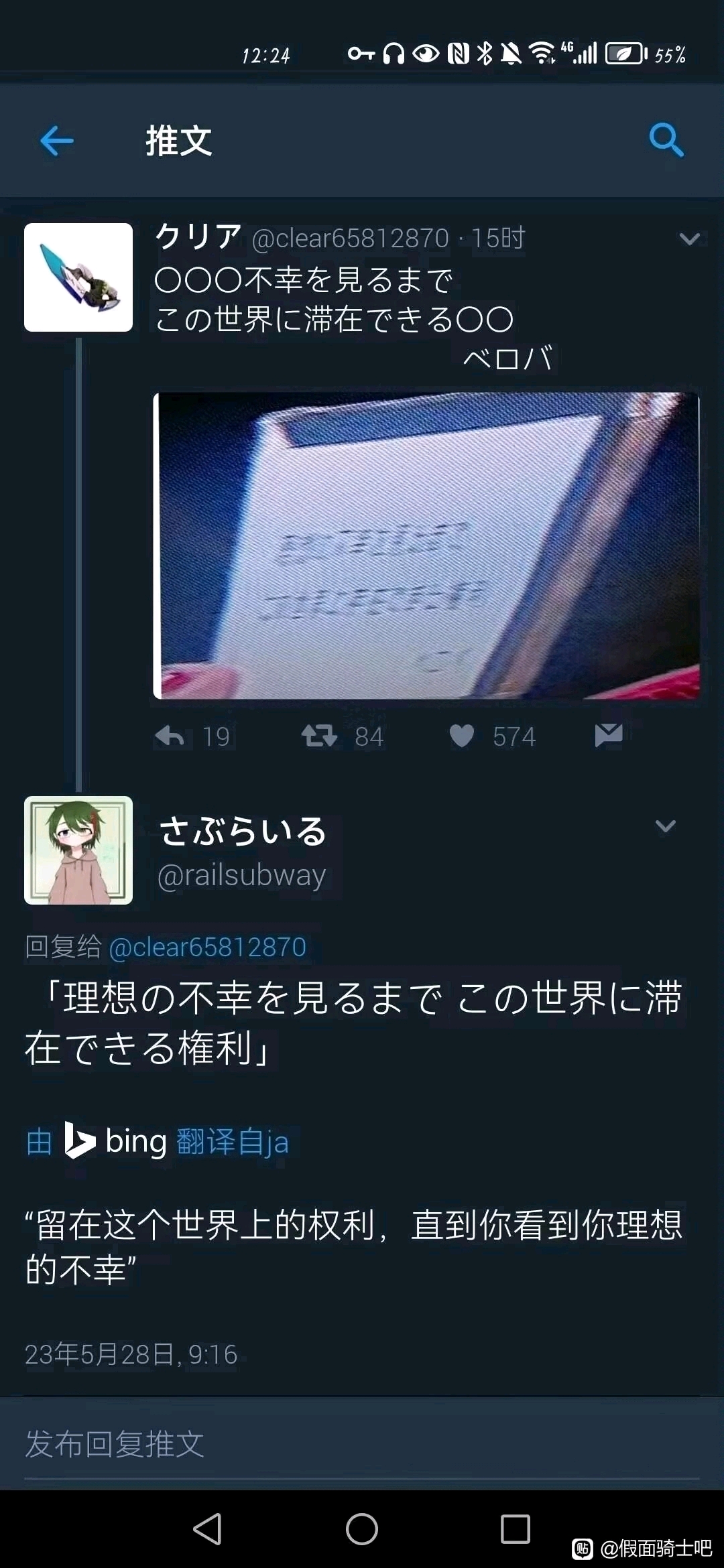This screenshot has width=724, height=1568.
Task: Tap the bing logo in translation line
Action: 116,1140
